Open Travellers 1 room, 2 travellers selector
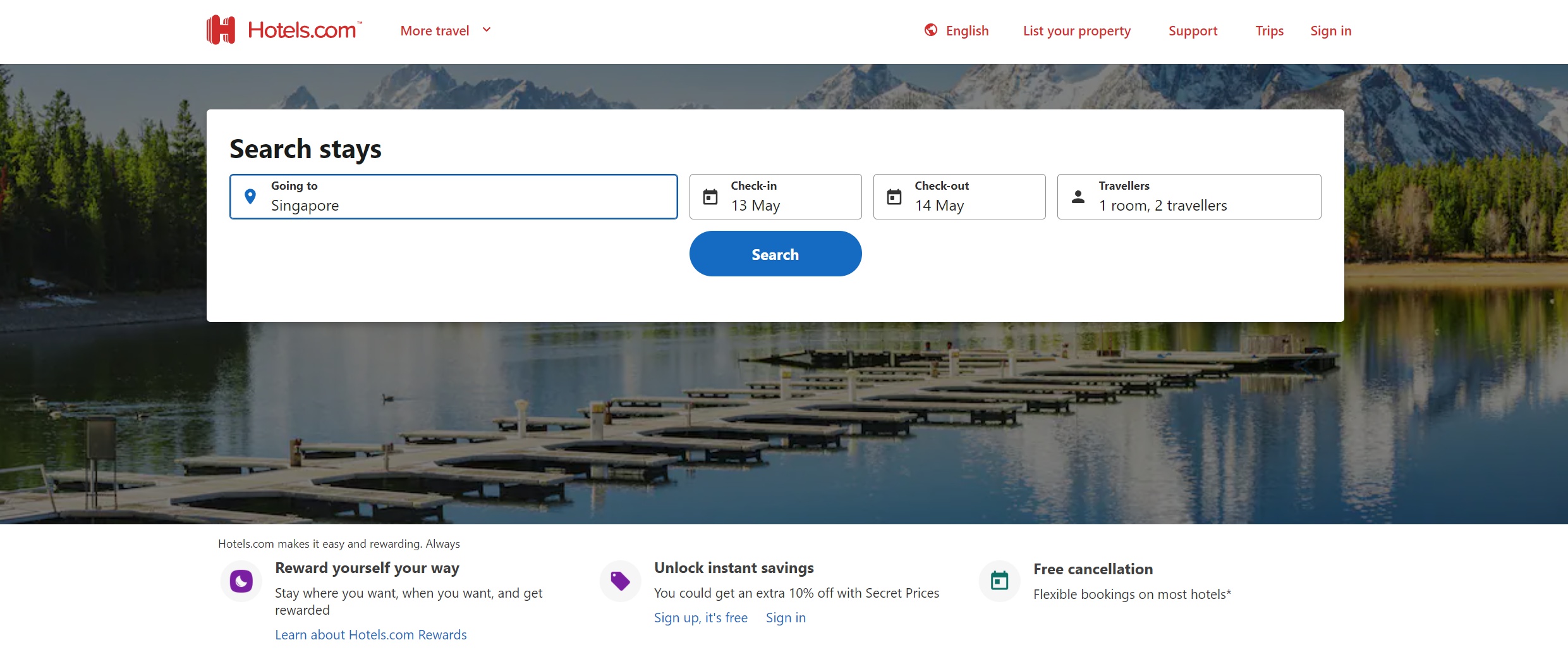This screenshot has height=659, width=1568. coord(1189,197)
